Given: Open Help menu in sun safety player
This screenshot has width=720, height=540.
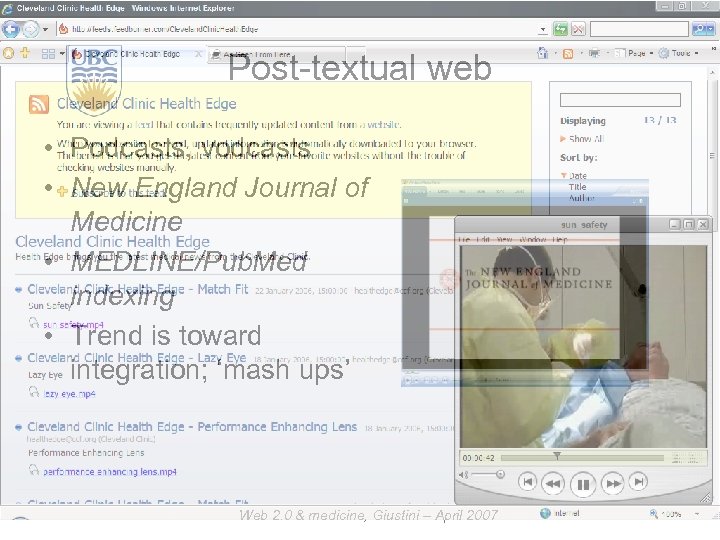Looking at the screenshot, I should [560, 239].
